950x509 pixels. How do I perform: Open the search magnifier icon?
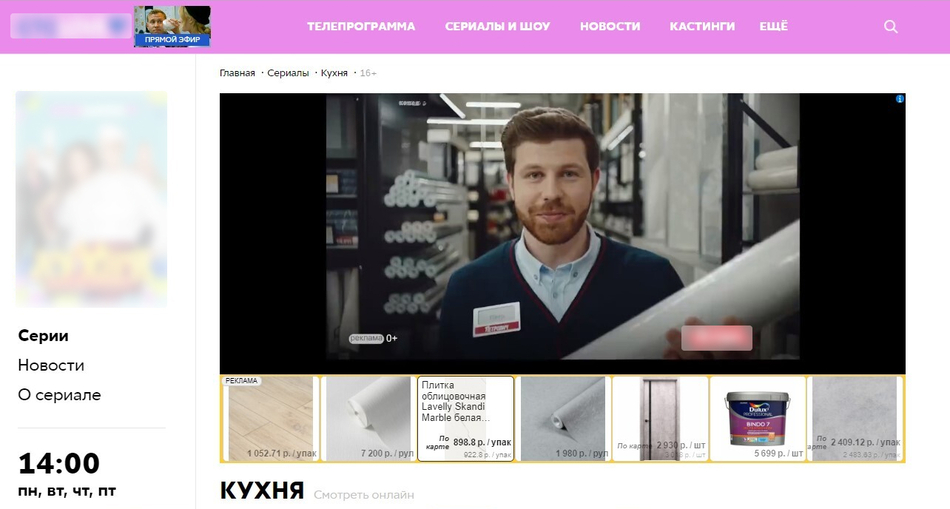[890, 27]
